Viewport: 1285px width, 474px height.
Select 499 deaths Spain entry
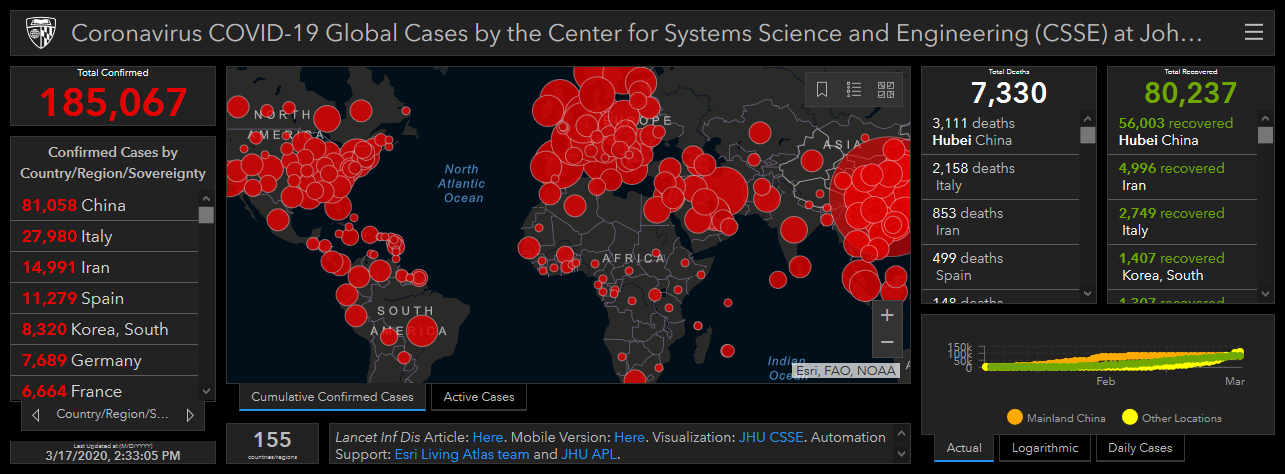coord(1000,267)
